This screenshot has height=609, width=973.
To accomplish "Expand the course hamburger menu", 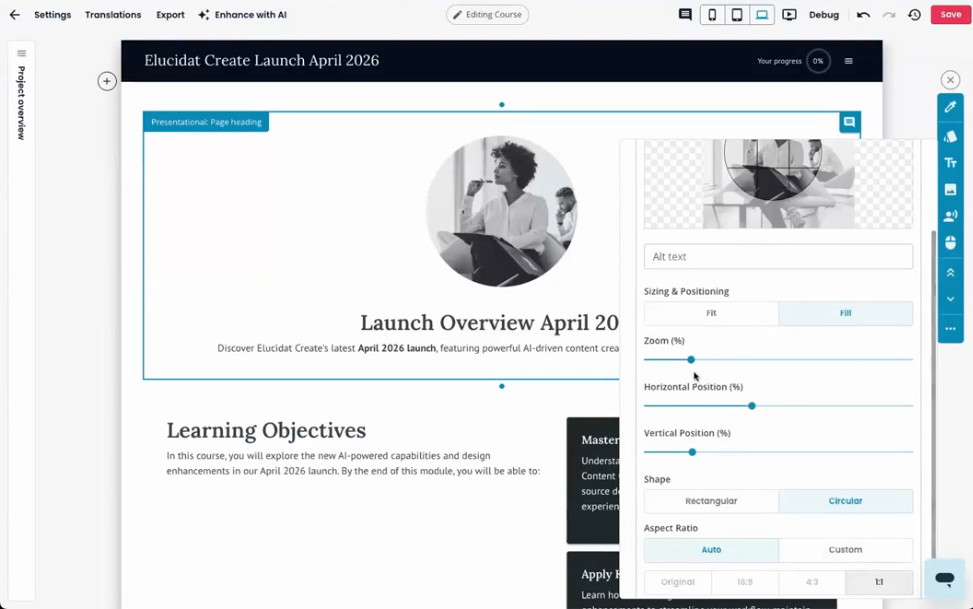I will (848, 61).
